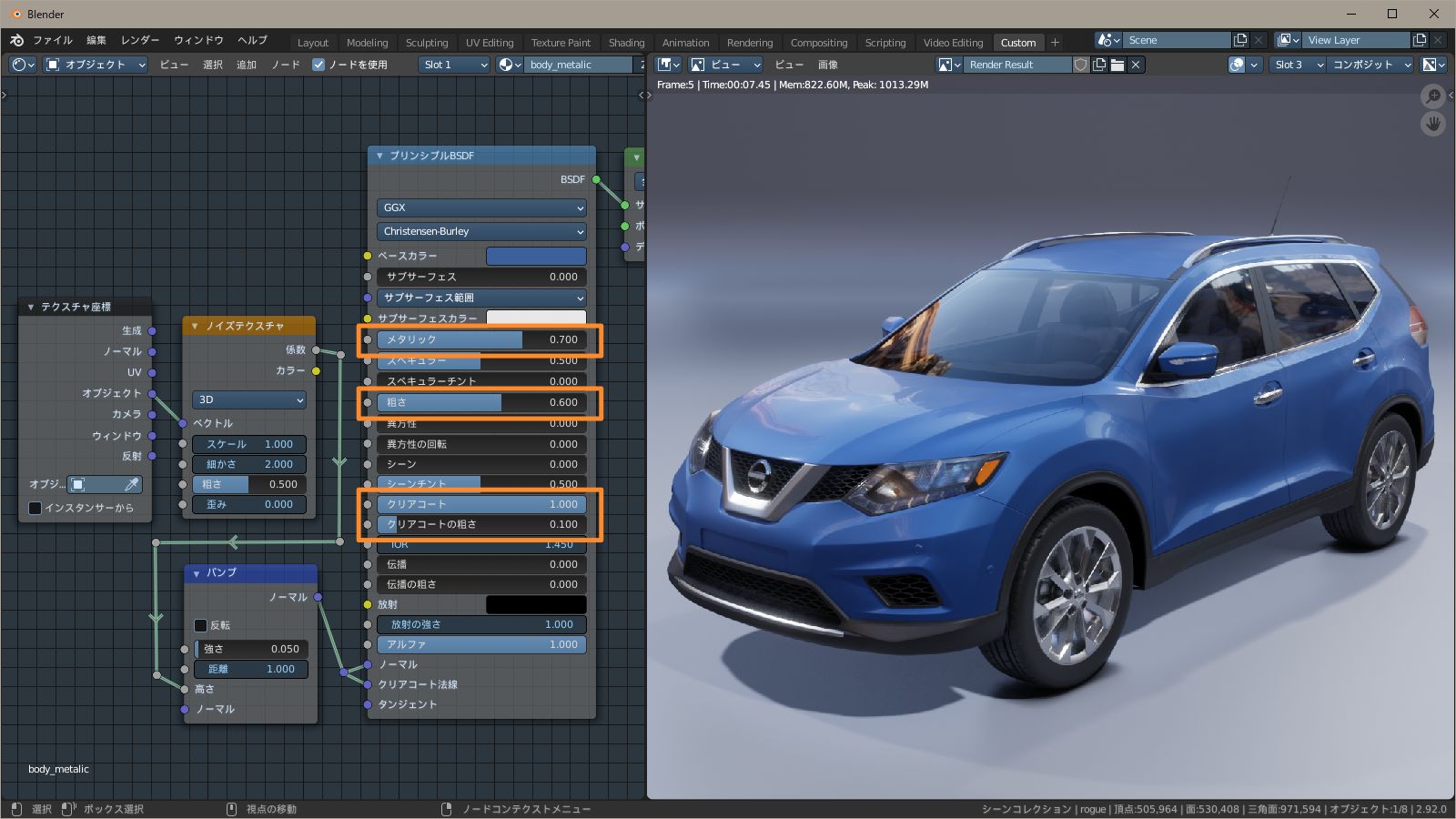
Task: Click the Clearcoat slider at 1.000
Action: pyautogui.click(x=481, y=504)
